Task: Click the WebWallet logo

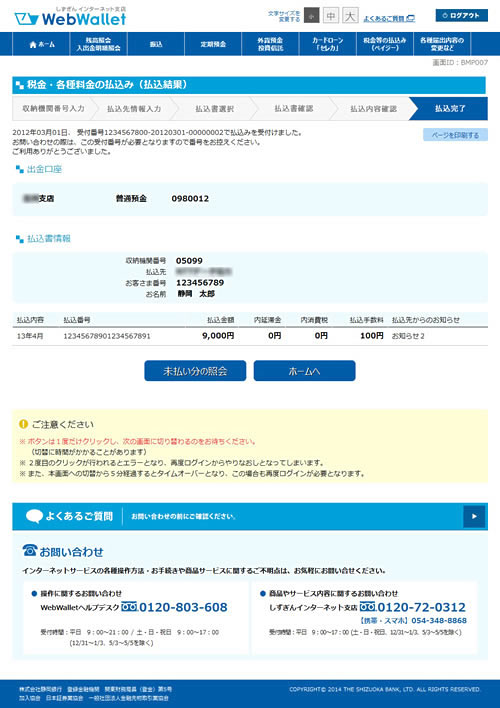Action: pyautogui.click(x=70, y=17)
